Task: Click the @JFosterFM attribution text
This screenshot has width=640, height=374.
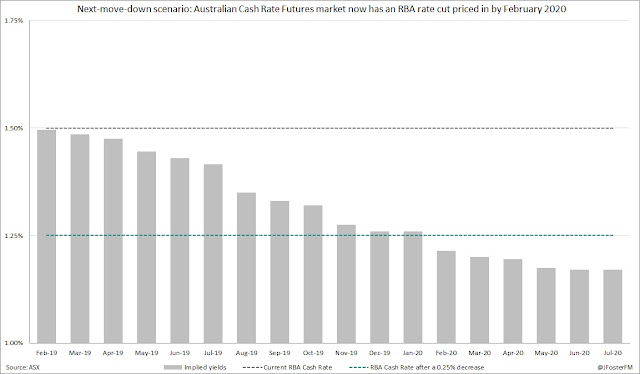Action: coord(615,367)
